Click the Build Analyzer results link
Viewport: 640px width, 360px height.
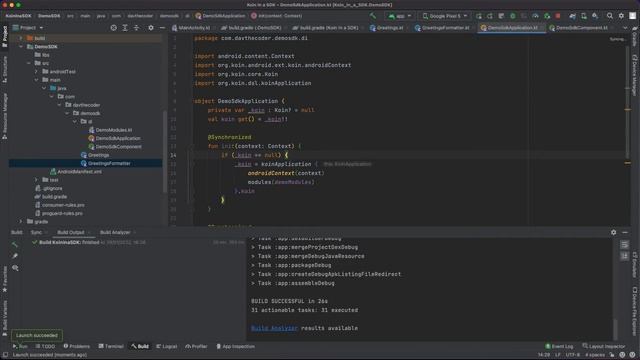pos(274,328)
